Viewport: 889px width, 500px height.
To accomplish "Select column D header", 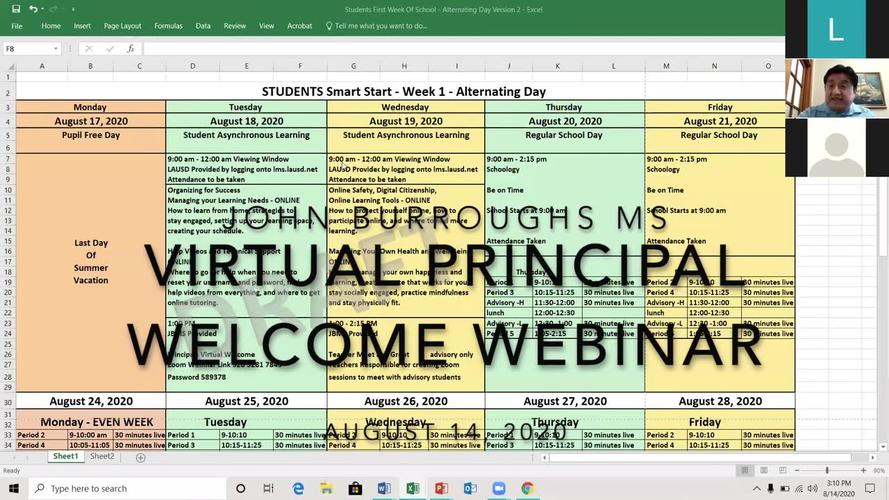I will (x=193, y=66).
